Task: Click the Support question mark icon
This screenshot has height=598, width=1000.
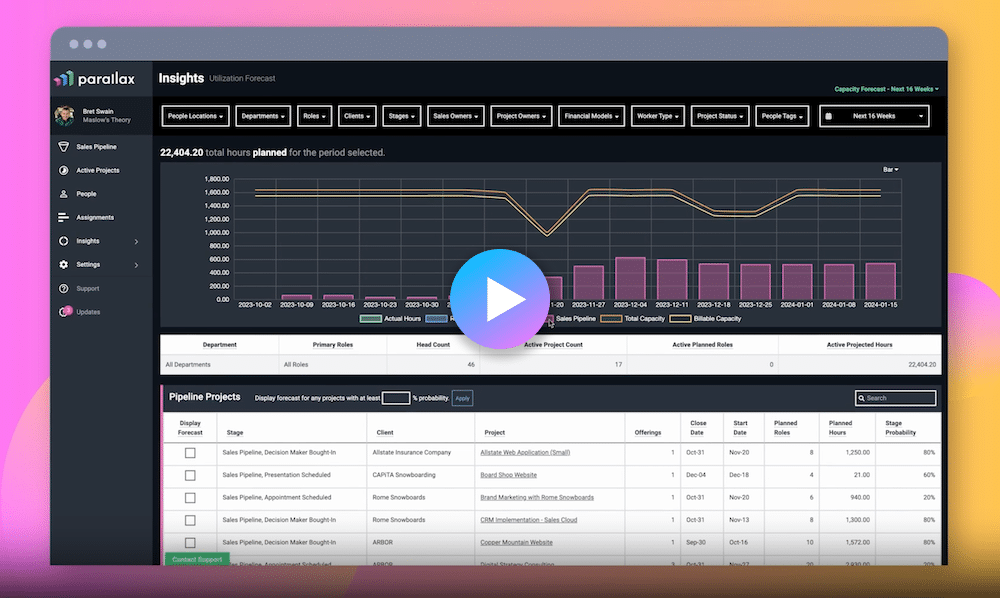Action: point(63,288)
